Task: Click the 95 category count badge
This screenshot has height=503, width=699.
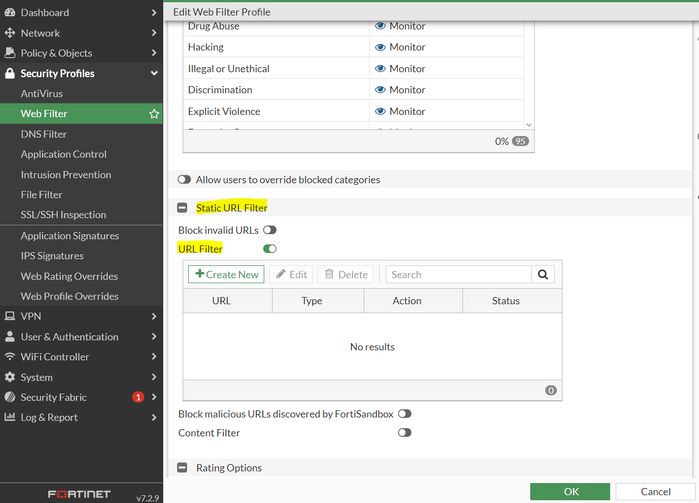Action: [x=520, y=141]
